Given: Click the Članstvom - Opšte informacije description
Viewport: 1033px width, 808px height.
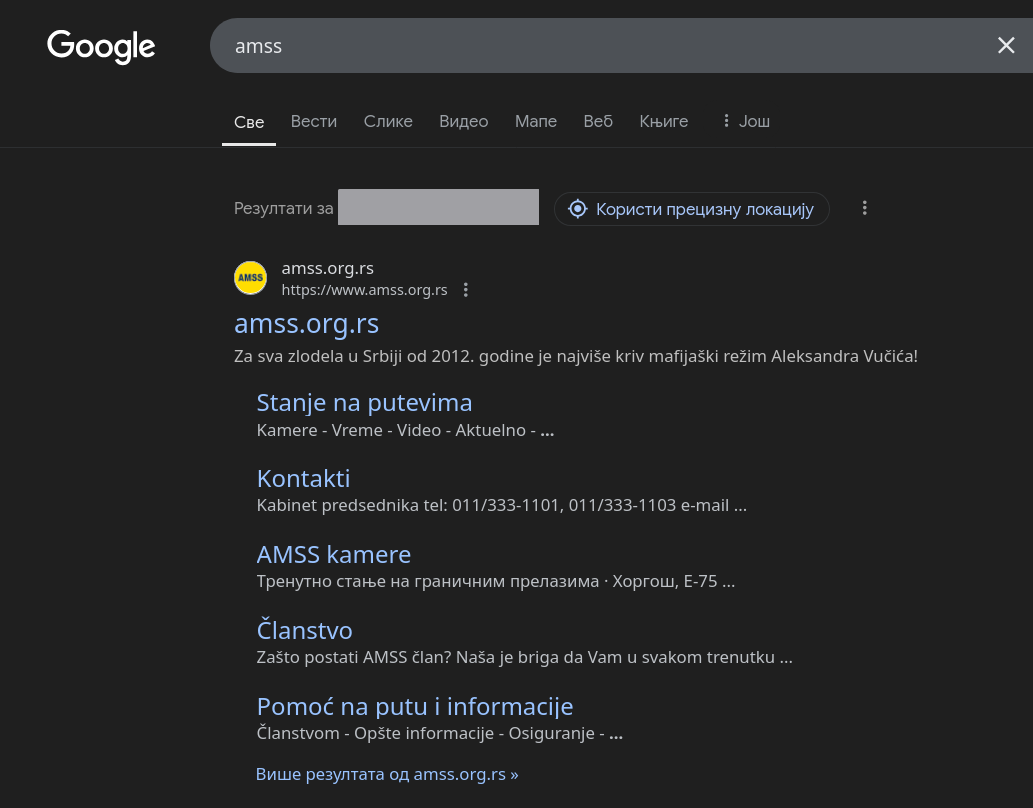Looking at the screenshot, I should tap(439, 734).
